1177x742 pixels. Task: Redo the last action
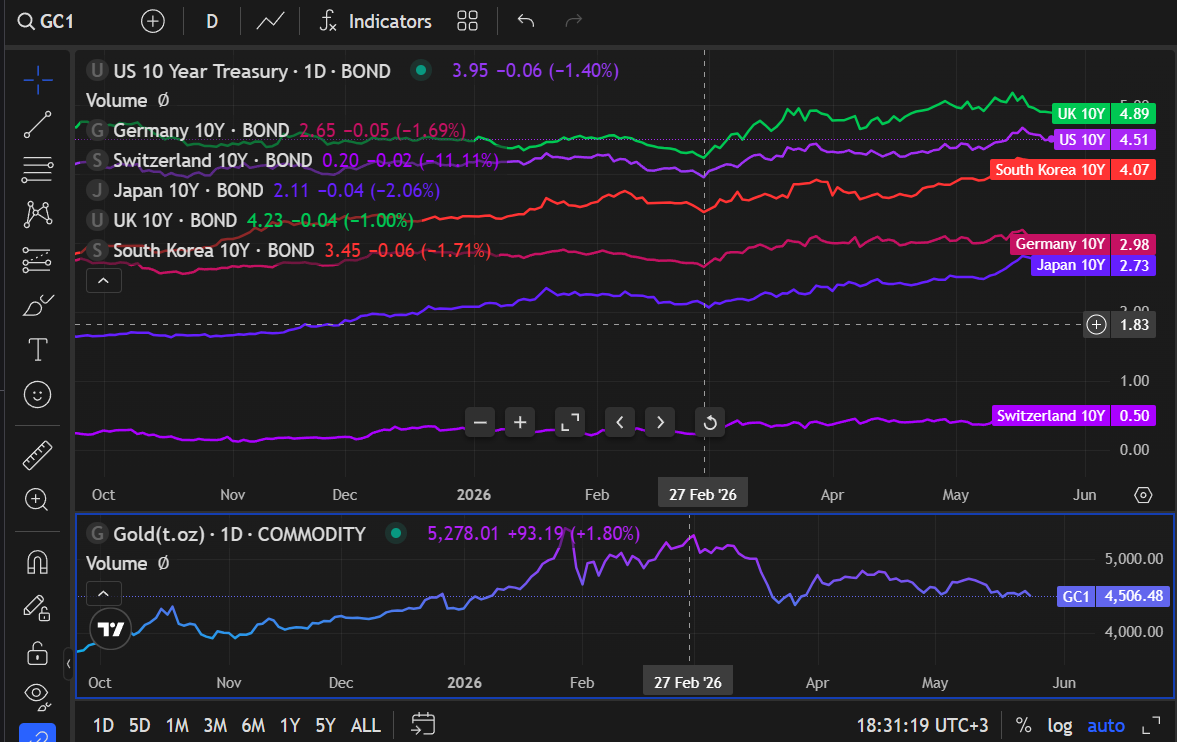(573, 21)
